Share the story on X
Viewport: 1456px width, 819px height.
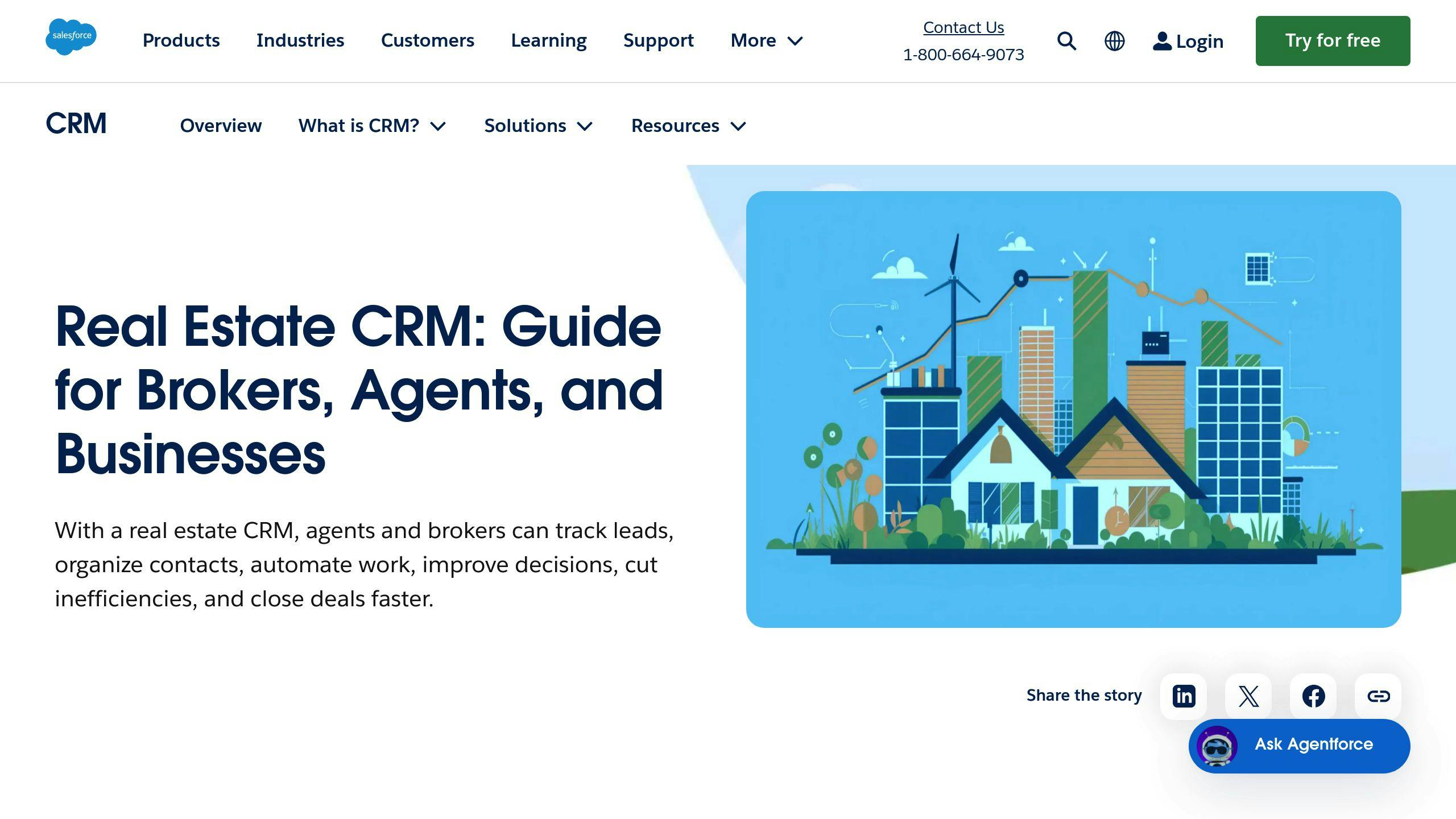tap(1248, 696)
